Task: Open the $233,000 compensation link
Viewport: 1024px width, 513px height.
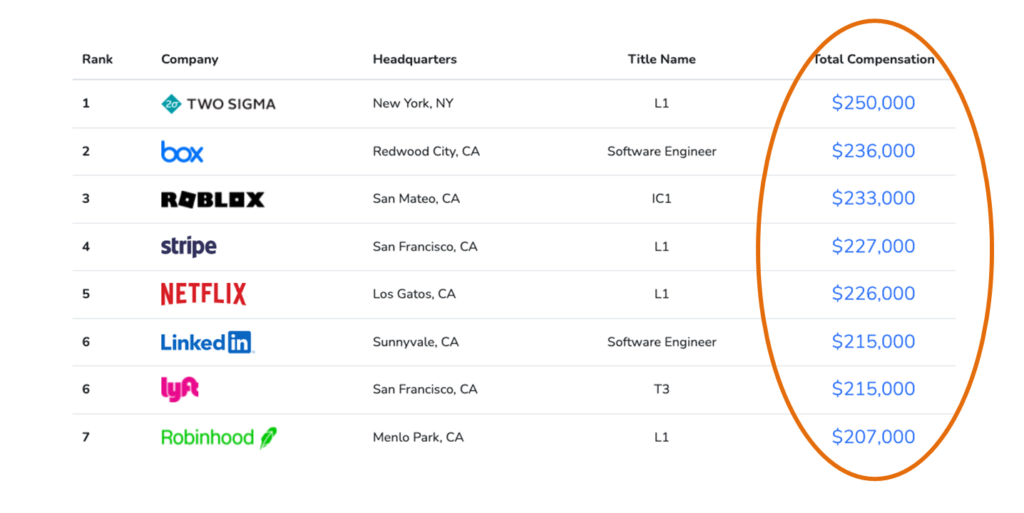Action: point(873,198)
